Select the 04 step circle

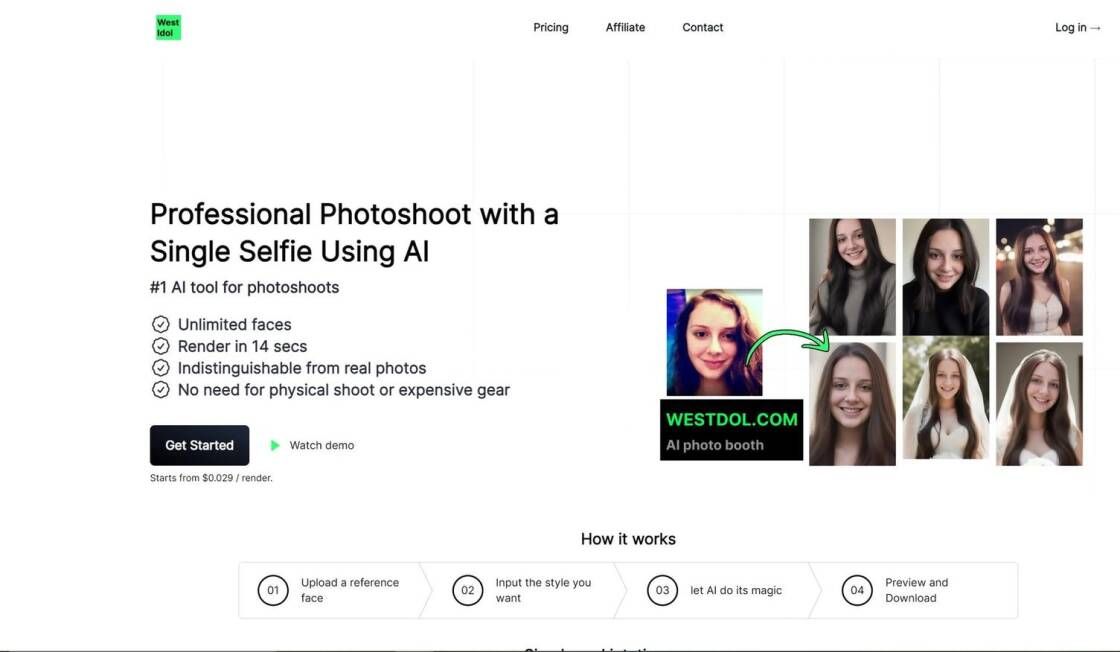point(857,591)
